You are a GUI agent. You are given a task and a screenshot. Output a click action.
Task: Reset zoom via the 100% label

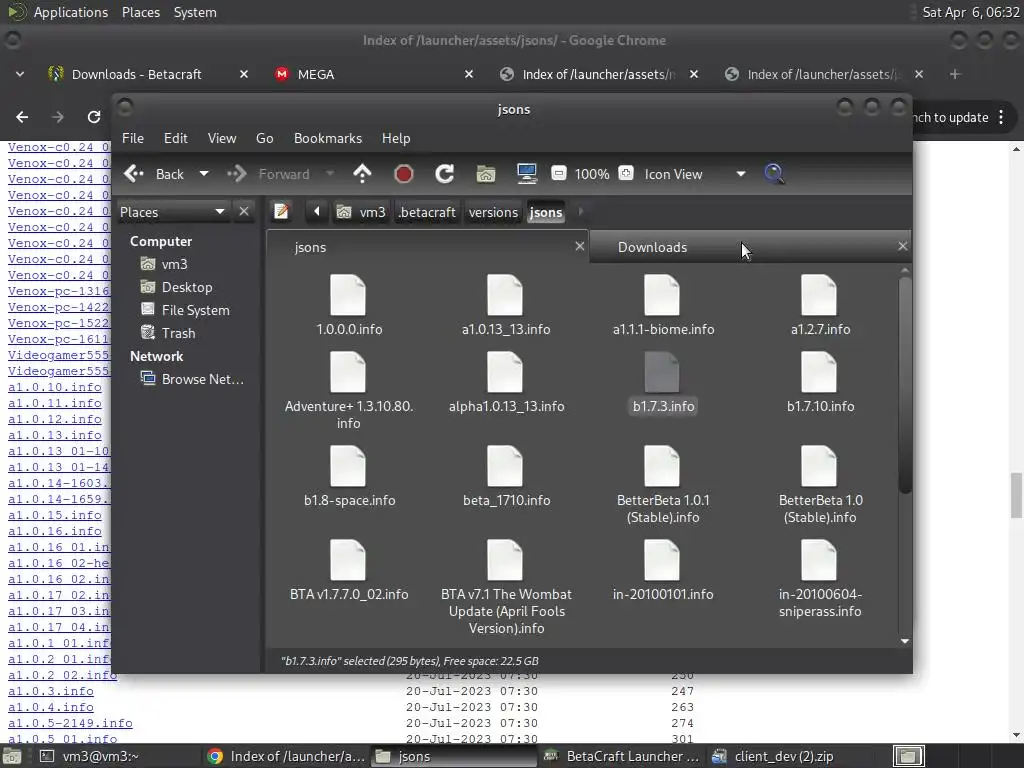592,174
